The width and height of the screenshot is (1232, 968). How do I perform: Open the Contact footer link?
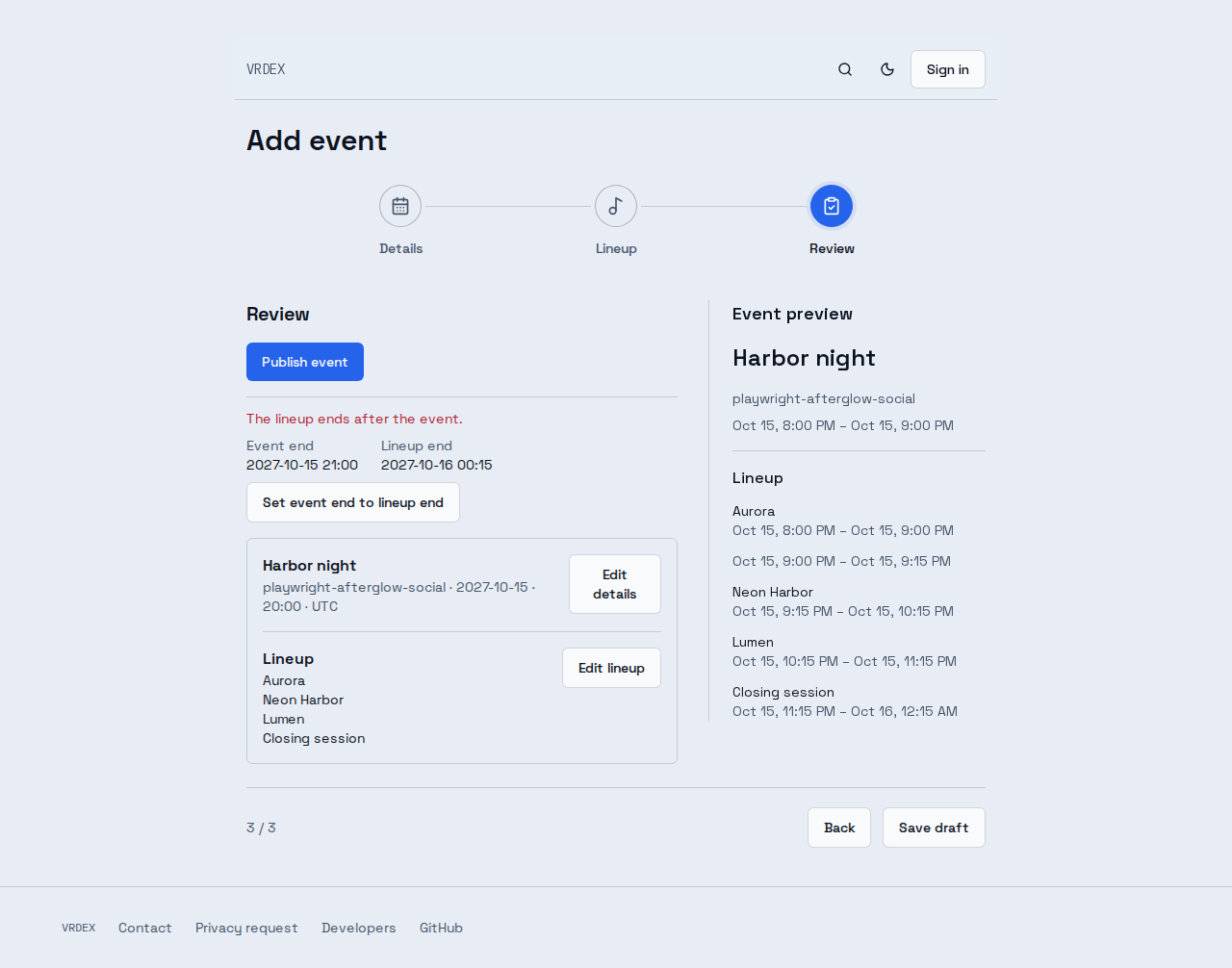(x=145, y=928)
